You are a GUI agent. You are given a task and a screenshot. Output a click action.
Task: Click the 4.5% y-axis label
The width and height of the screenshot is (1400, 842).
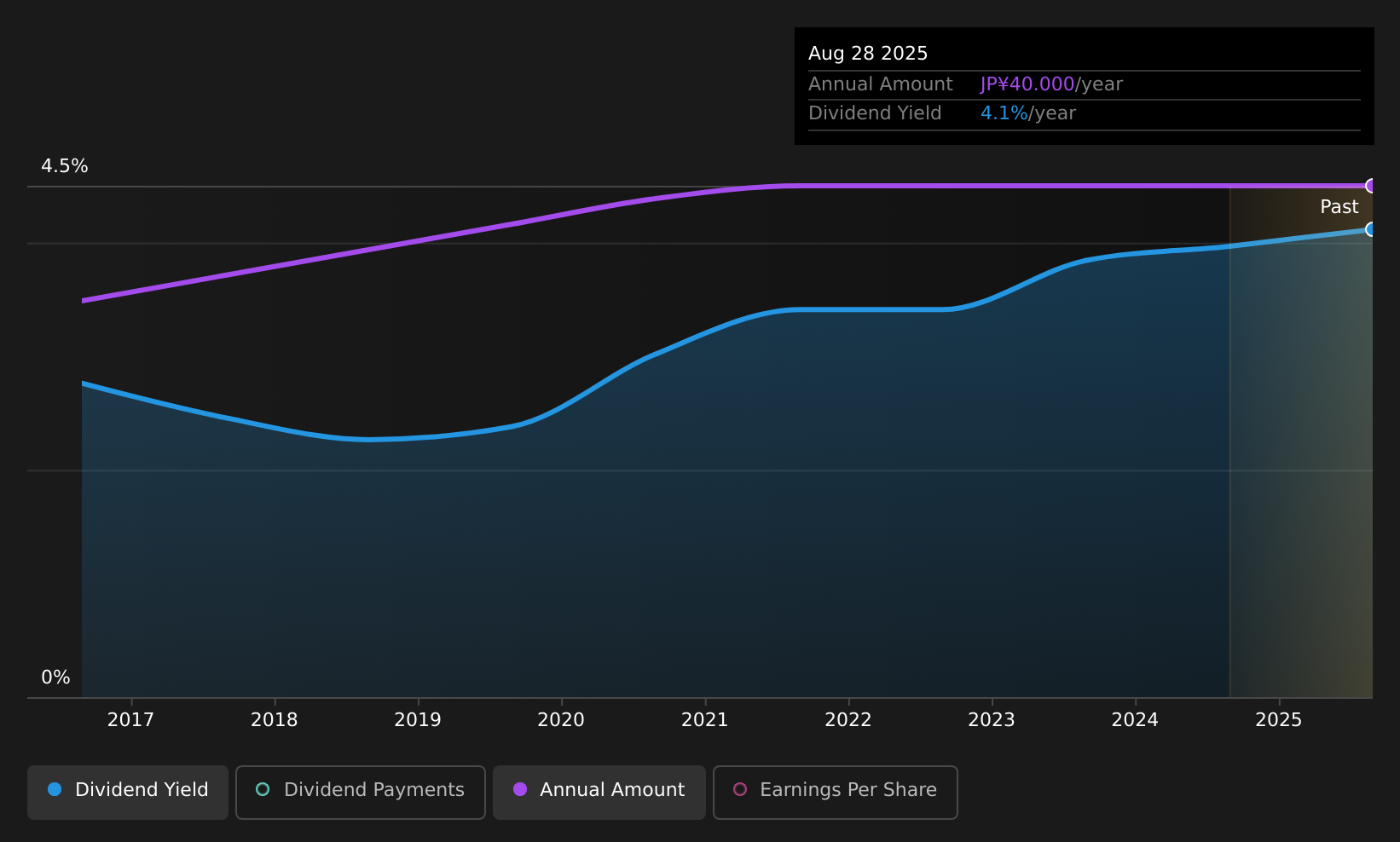[65, 166]
